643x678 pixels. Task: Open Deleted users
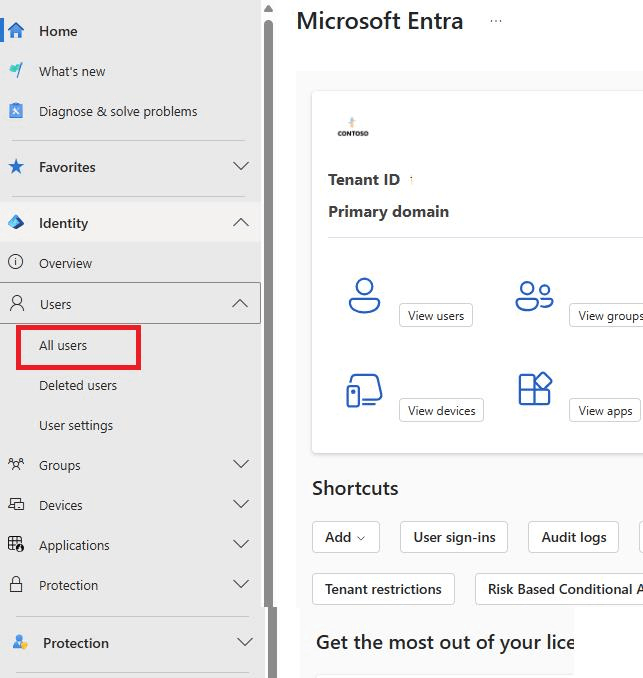pyautogui.click(x=78, y=385)
